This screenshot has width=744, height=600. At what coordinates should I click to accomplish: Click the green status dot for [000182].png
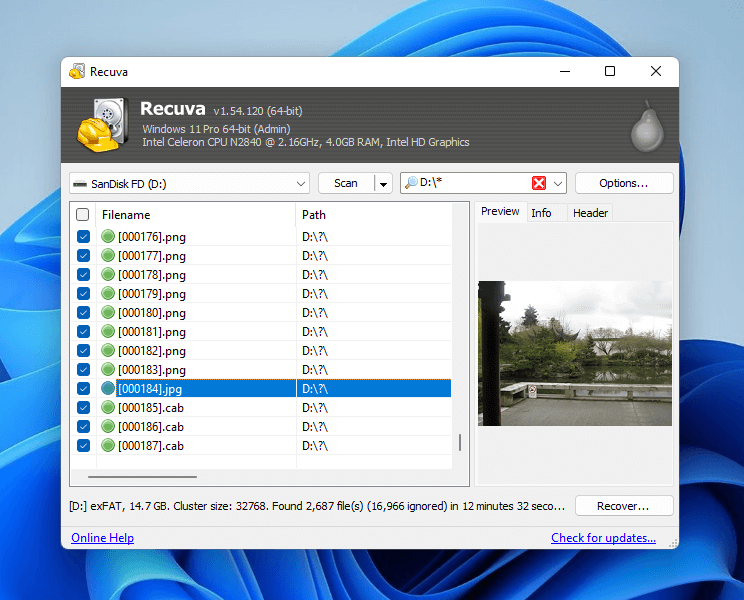point(108,350)
